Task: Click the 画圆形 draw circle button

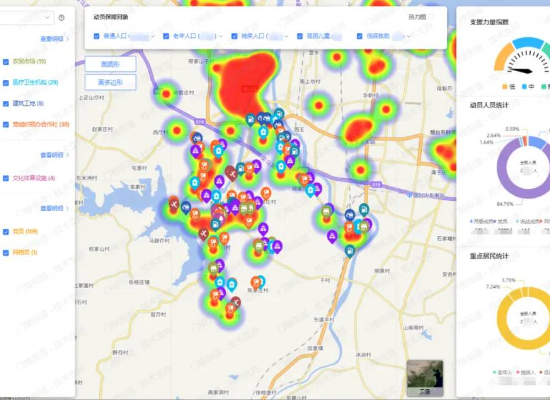Action: click(110, 64)
